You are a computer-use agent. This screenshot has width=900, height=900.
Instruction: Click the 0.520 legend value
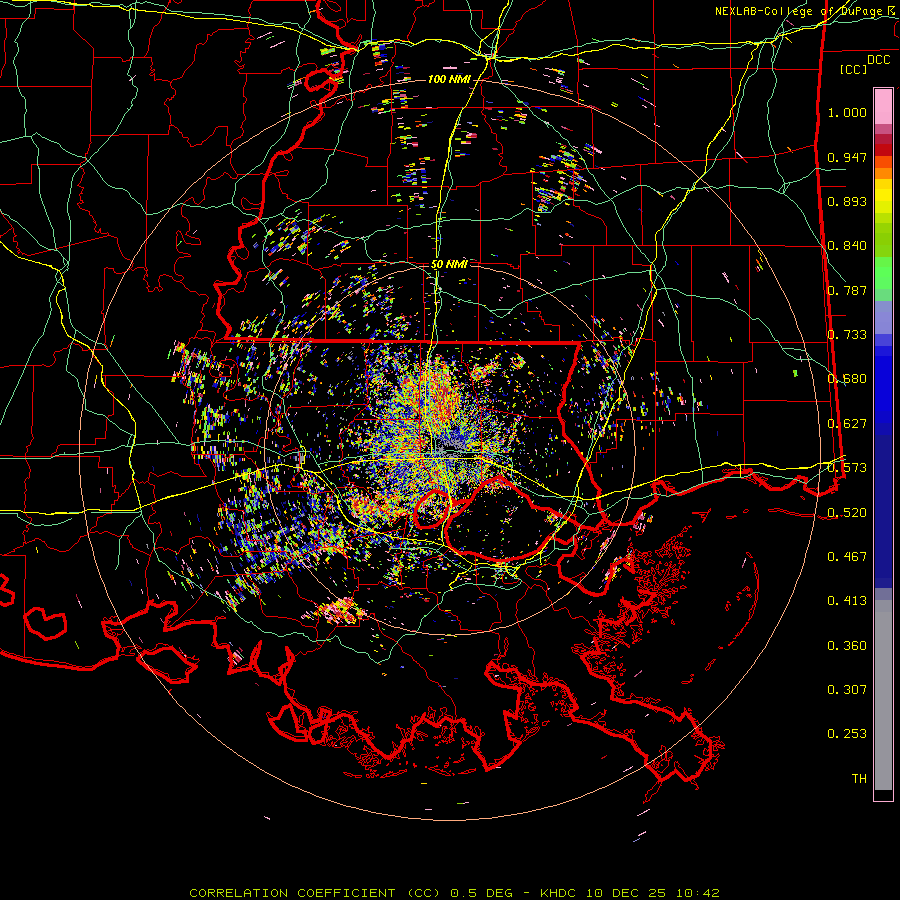click(847, 513)
